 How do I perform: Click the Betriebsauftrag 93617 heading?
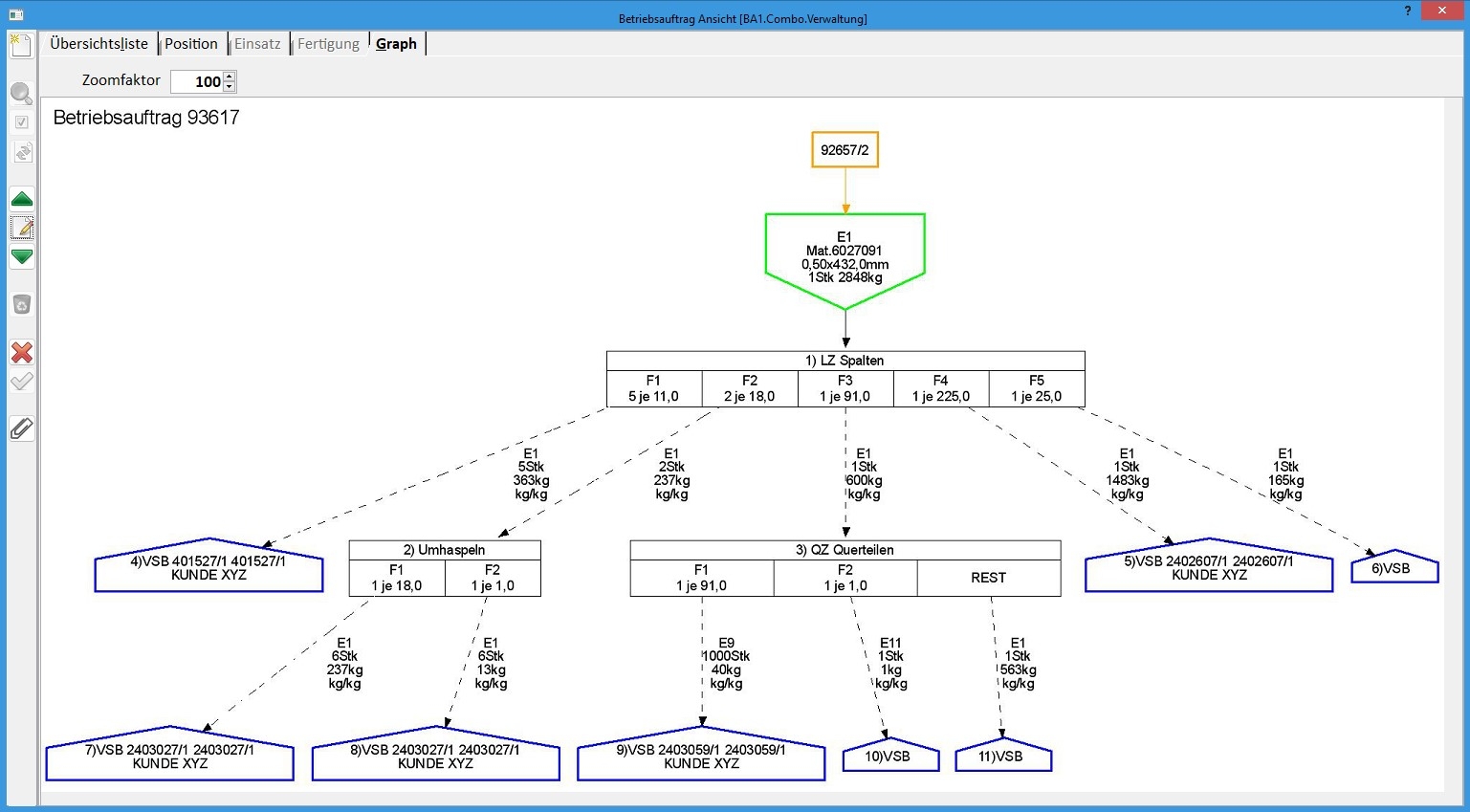(x=146, y=118)
